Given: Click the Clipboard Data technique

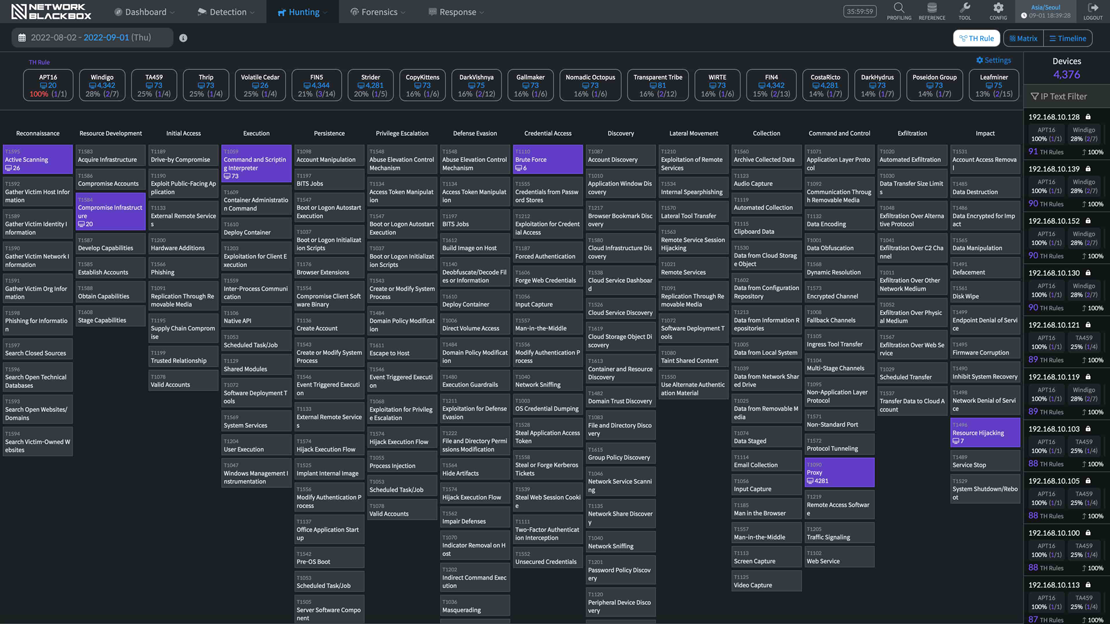Looking at the screenshot, I should tap(766, 228).
